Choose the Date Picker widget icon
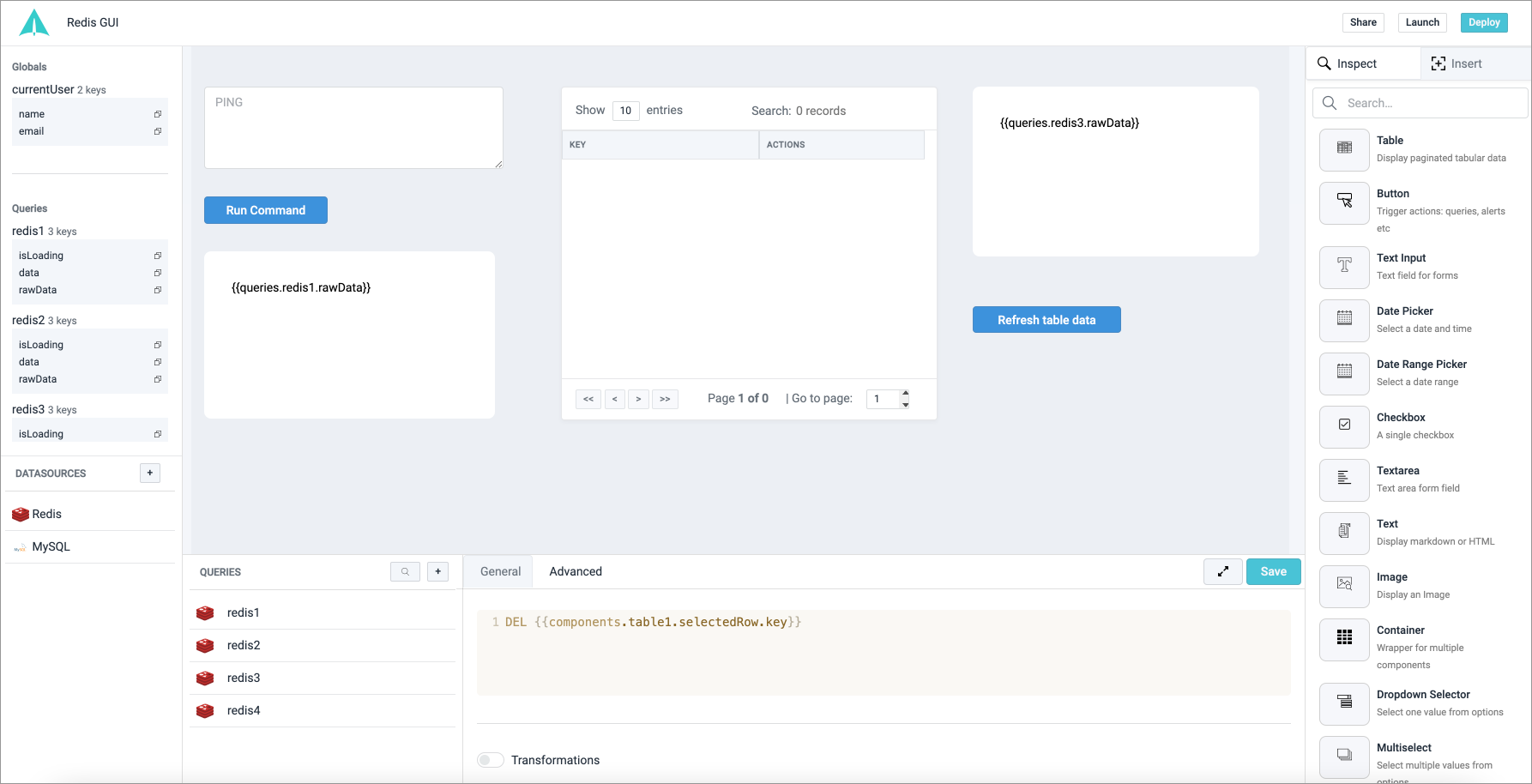The width and height of the screenshot is (1532, 784). tap(1344, 320)
